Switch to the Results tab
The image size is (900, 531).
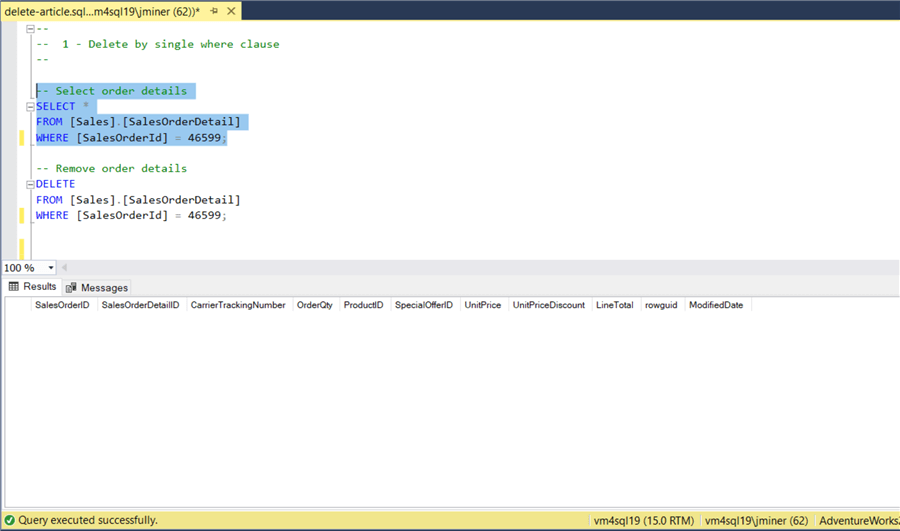point(32,286)
